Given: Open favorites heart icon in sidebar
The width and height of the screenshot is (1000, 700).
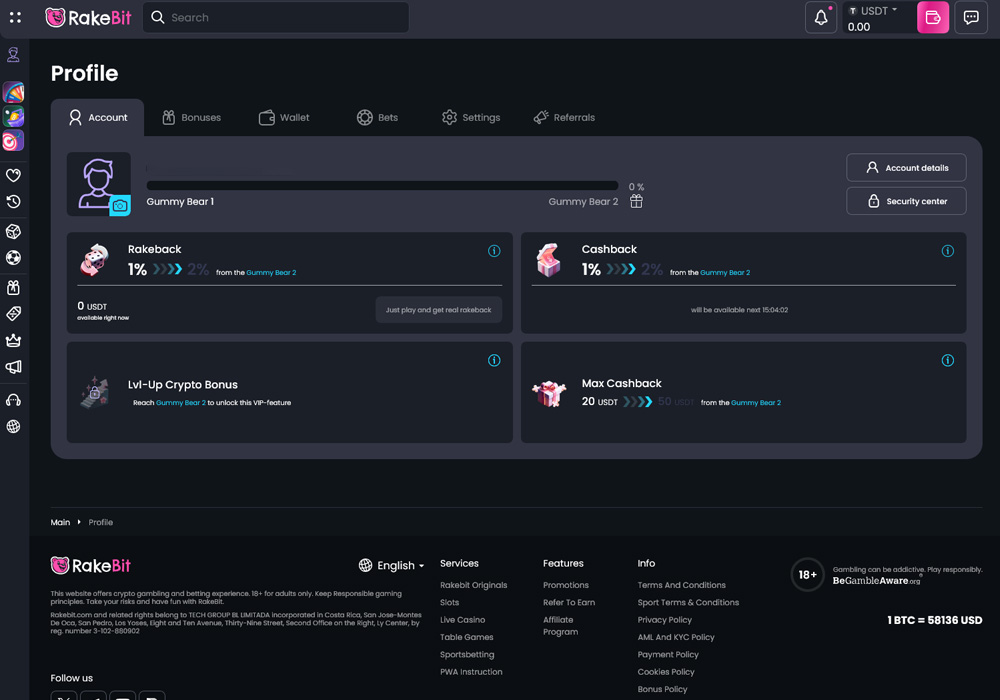Looking at the screenshot, I should pos(13,175).
